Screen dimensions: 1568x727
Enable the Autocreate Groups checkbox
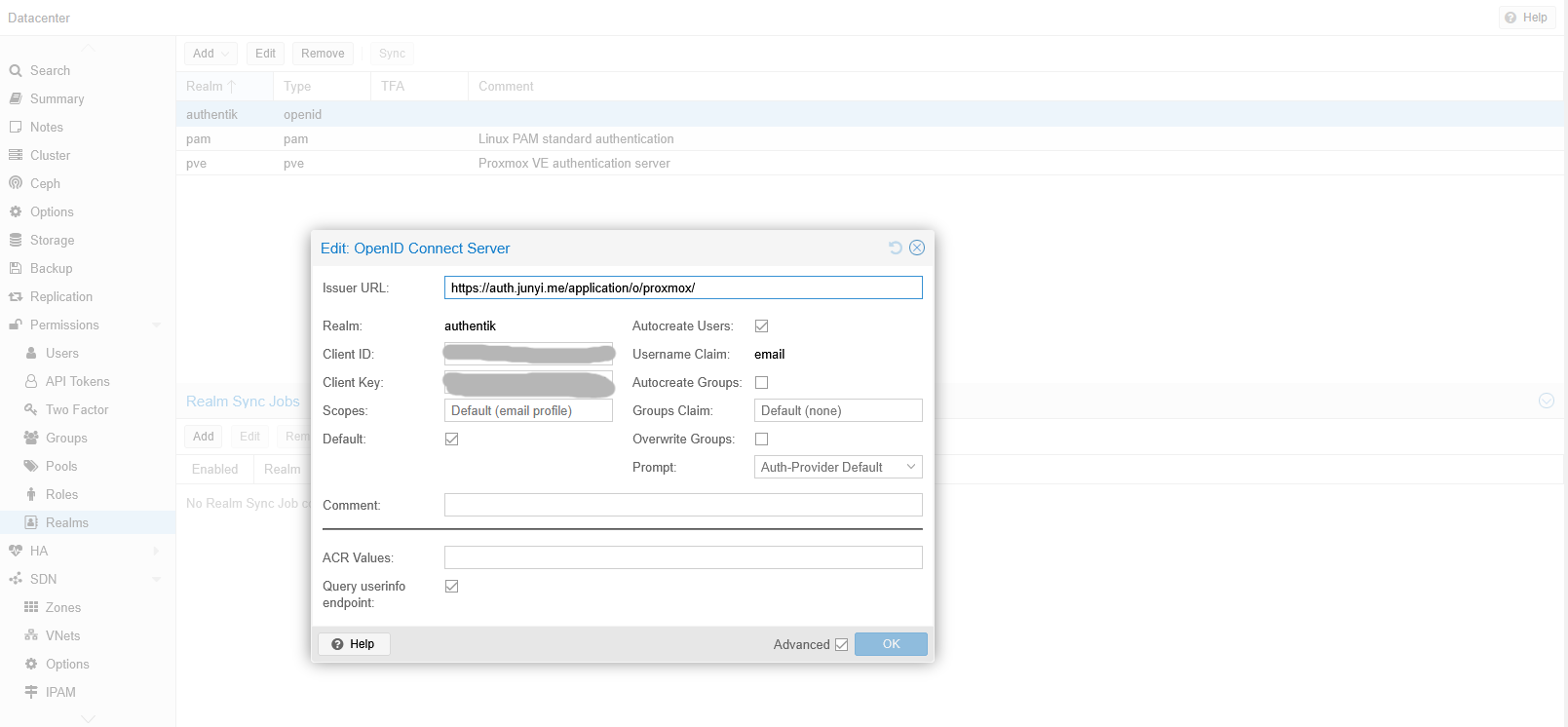pyautogui.click(x=762, y=382)
